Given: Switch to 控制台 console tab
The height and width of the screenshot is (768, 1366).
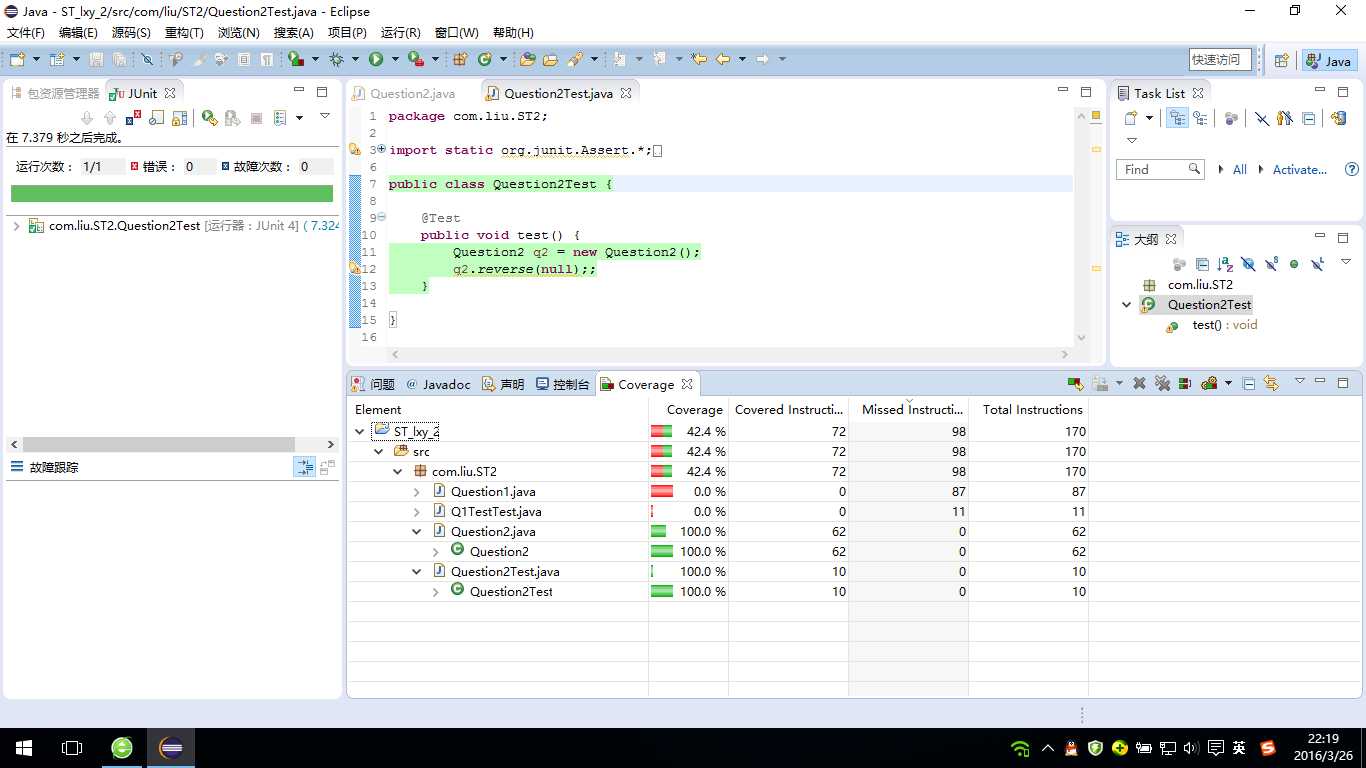Looking at the screenshot, I should click(x=562, y=384).
